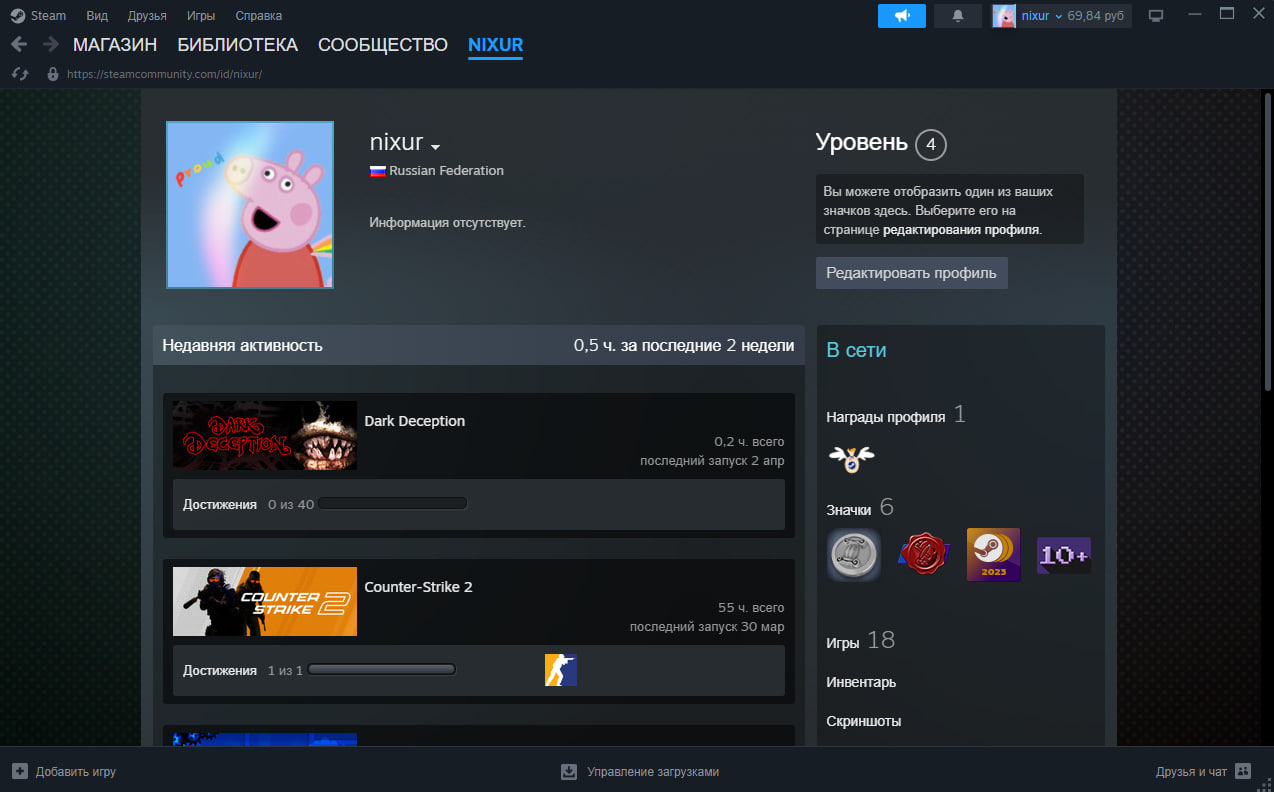Open notifications bell icon

pyautogui.click(x=958, y=15)
